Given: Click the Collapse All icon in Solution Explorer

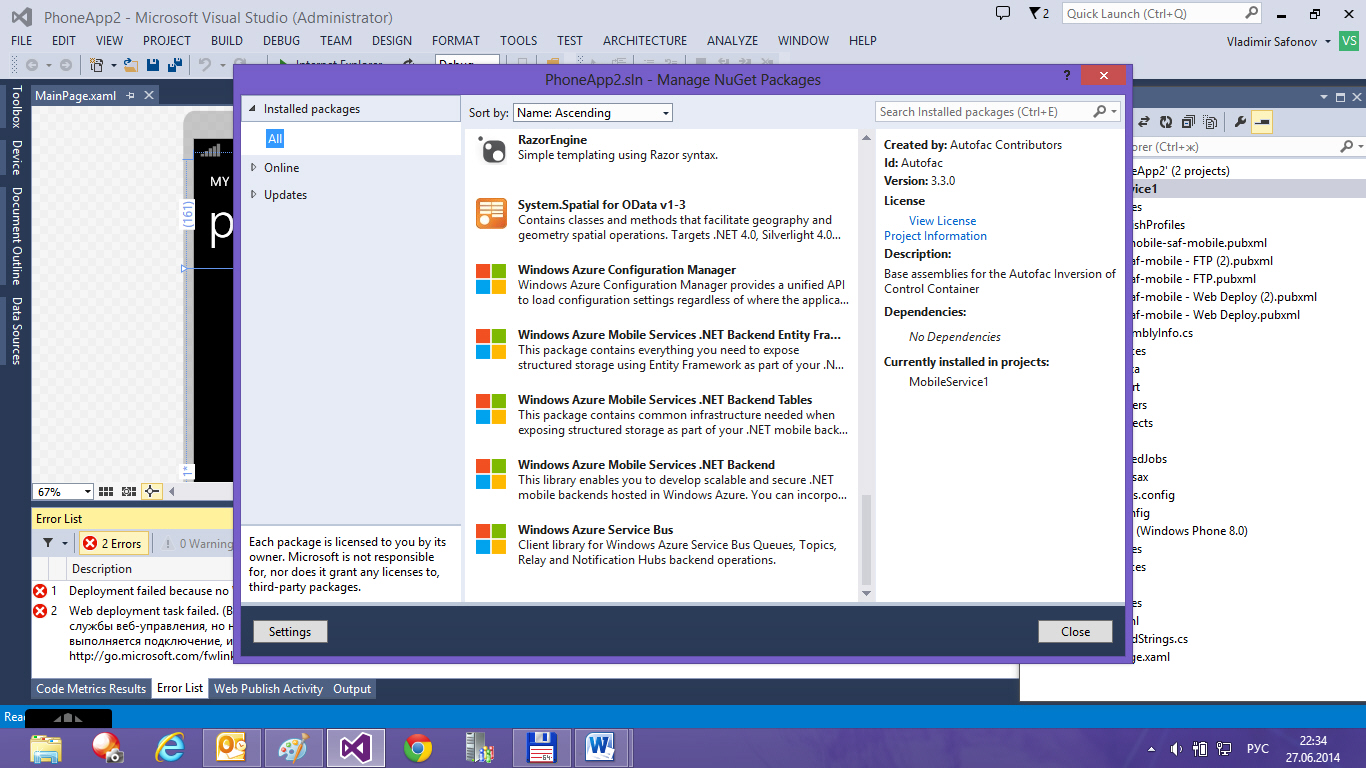Looking at the screenshot, I should pos(1188,122).
